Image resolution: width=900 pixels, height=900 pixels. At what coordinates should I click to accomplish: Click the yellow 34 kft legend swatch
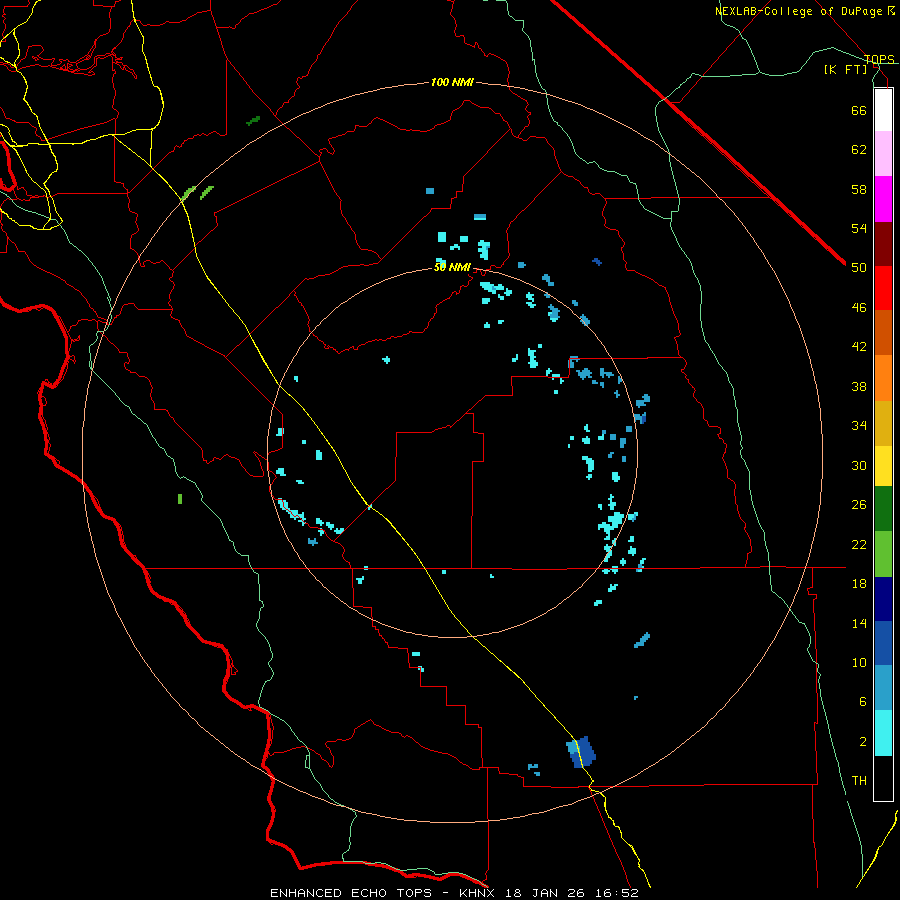[x=883, y=466]
